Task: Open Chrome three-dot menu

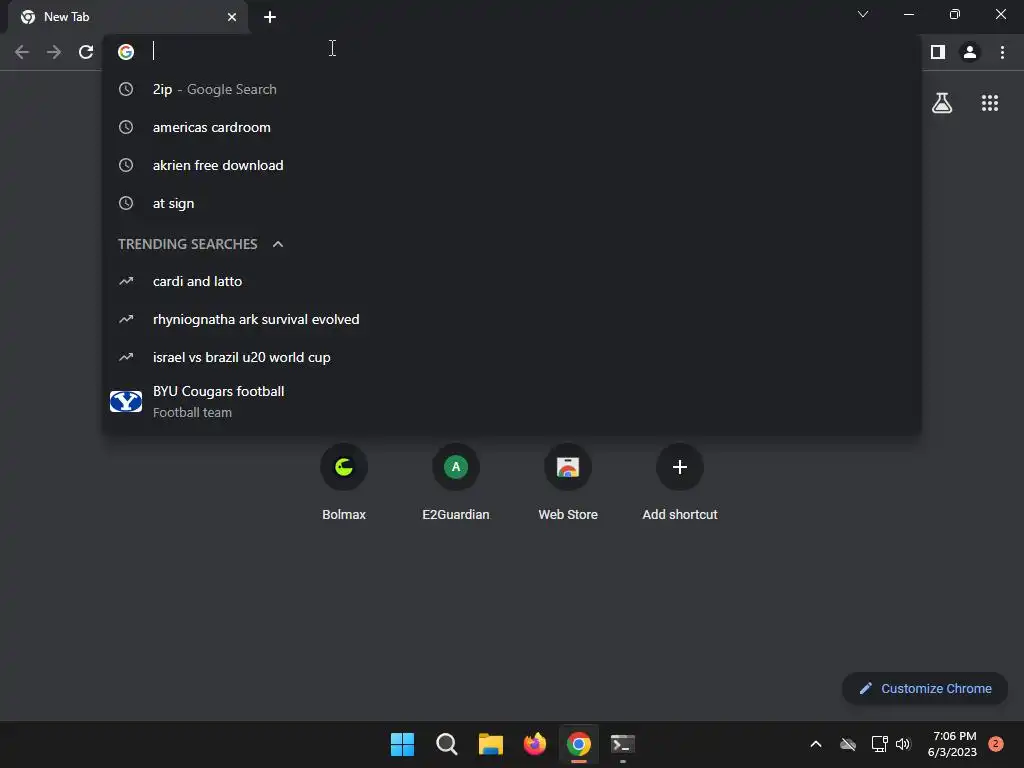Action: (x=1002, y=52)
